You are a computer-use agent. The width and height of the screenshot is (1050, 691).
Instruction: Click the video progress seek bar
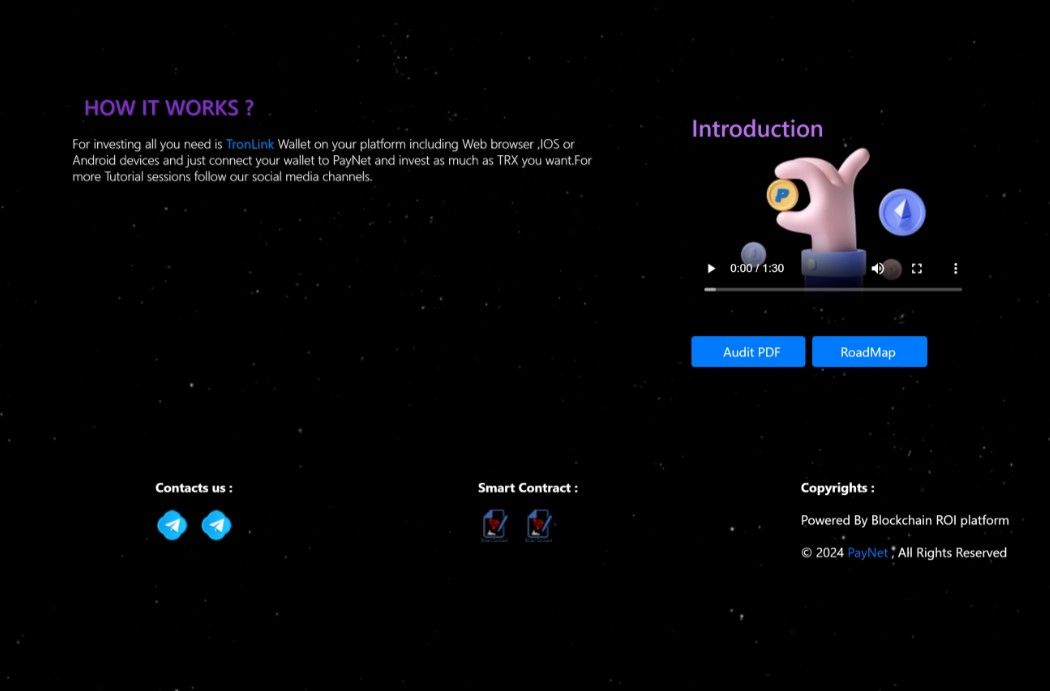pyautogui.click(x=833, y=289)
